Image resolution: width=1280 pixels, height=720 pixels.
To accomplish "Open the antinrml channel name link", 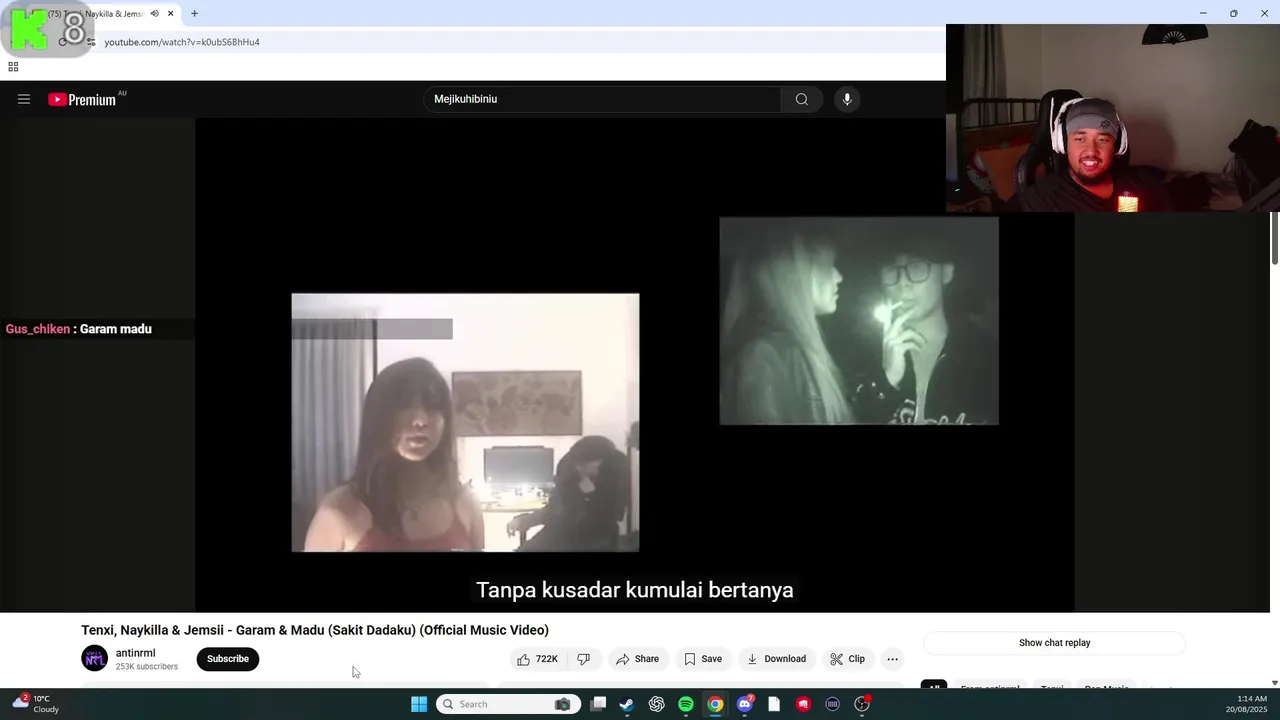I will click(135, 653).
